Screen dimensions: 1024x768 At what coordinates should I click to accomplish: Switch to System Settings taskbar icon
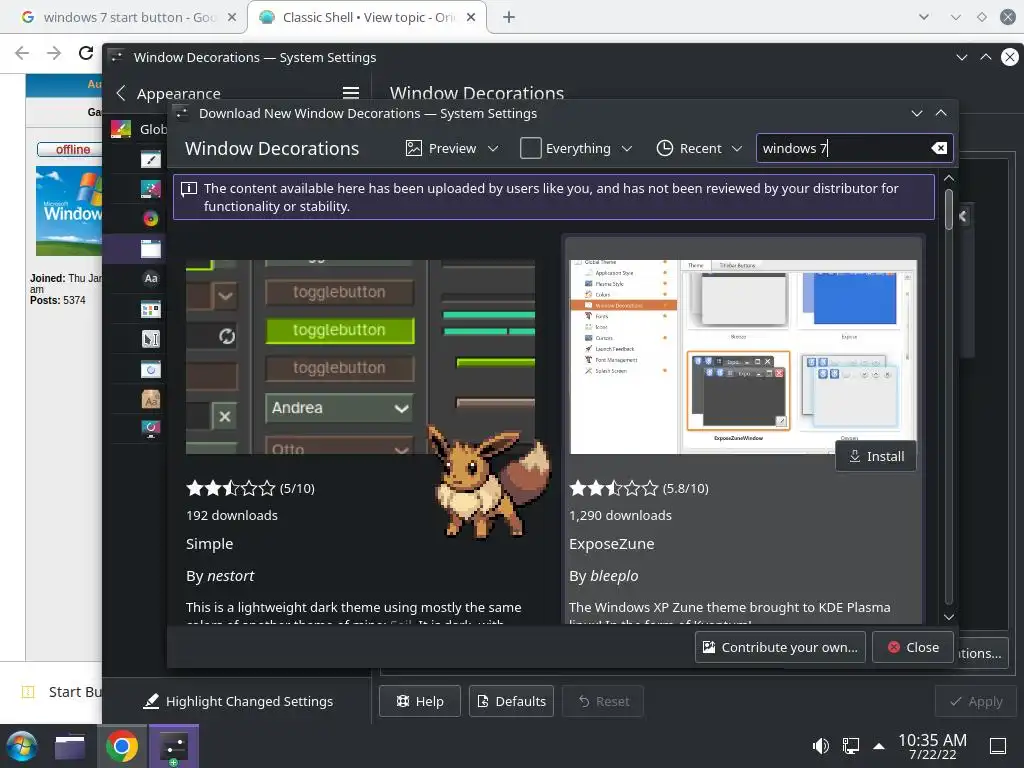point(174,746)
